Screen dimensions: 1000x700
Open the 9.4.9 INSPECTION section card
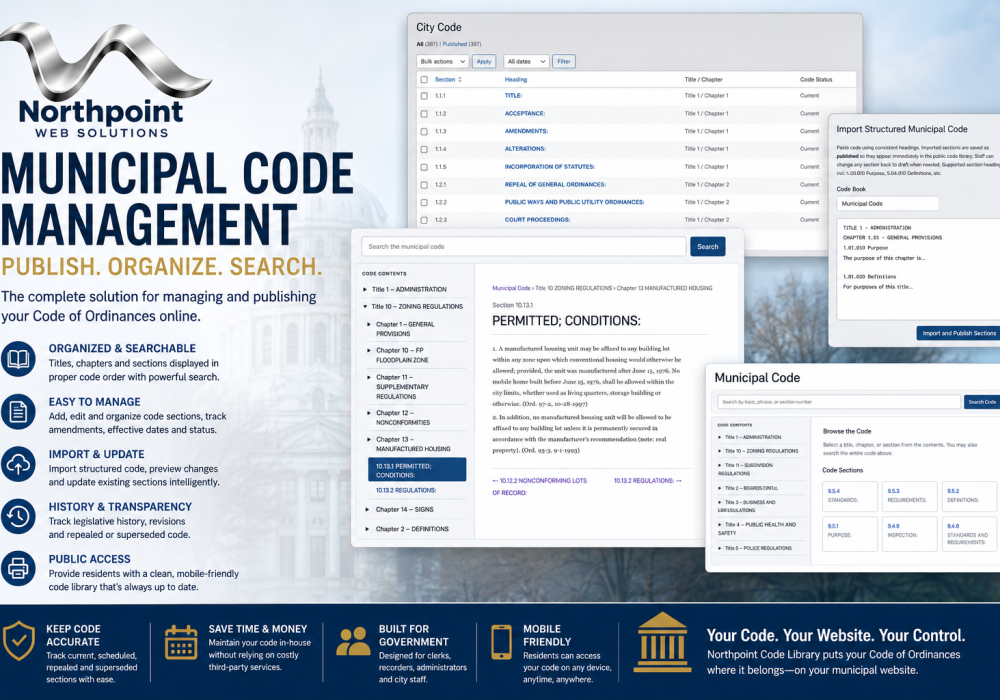coord(909,534)
